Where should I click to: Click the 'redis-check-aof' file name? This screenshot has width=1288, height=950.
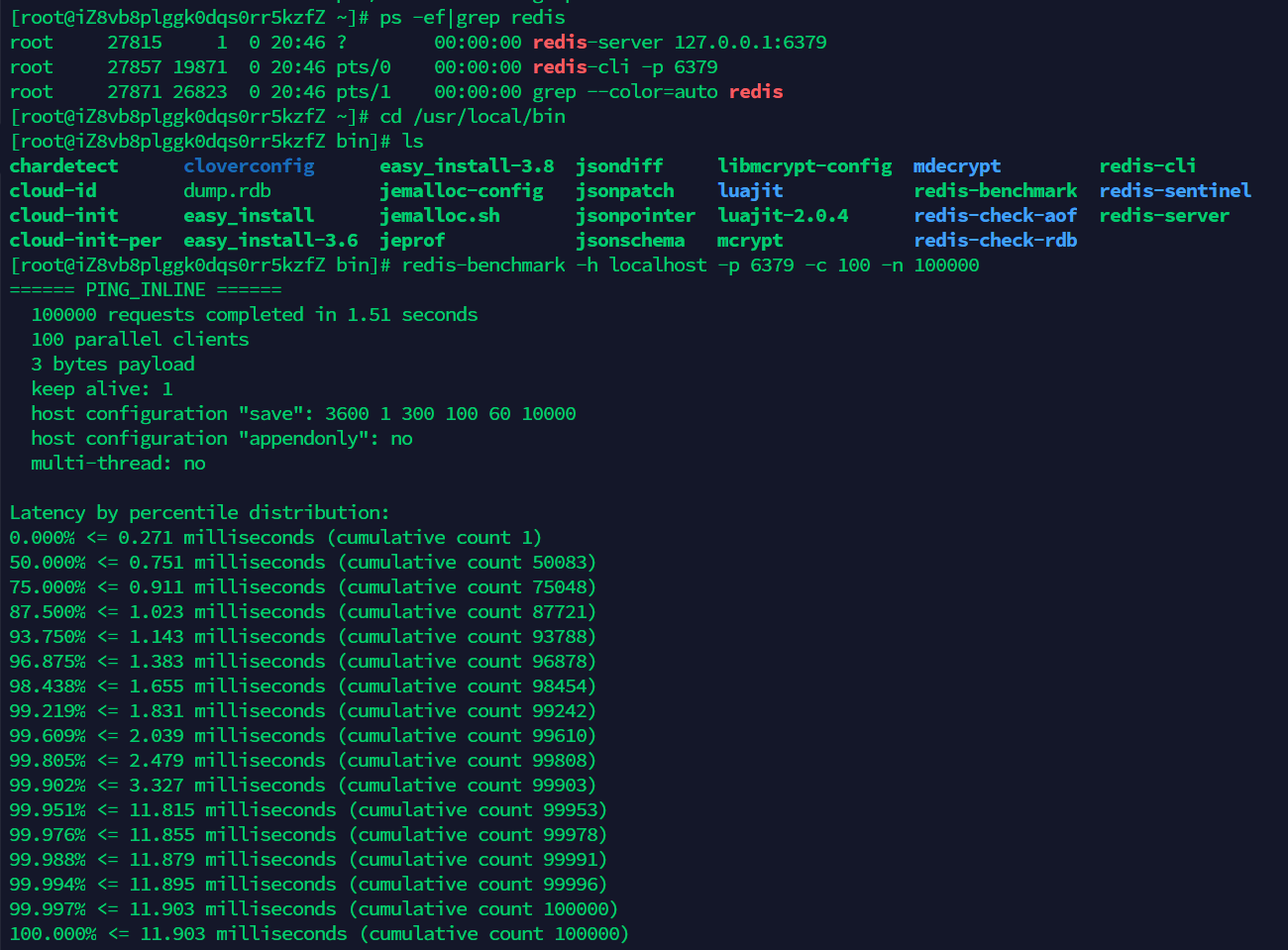995,216
